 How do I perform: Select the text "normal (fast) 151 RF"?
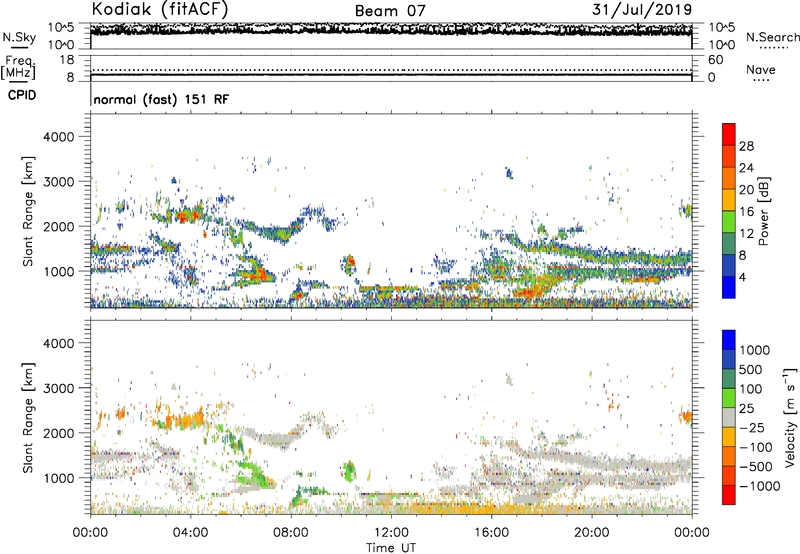point(161,99)
